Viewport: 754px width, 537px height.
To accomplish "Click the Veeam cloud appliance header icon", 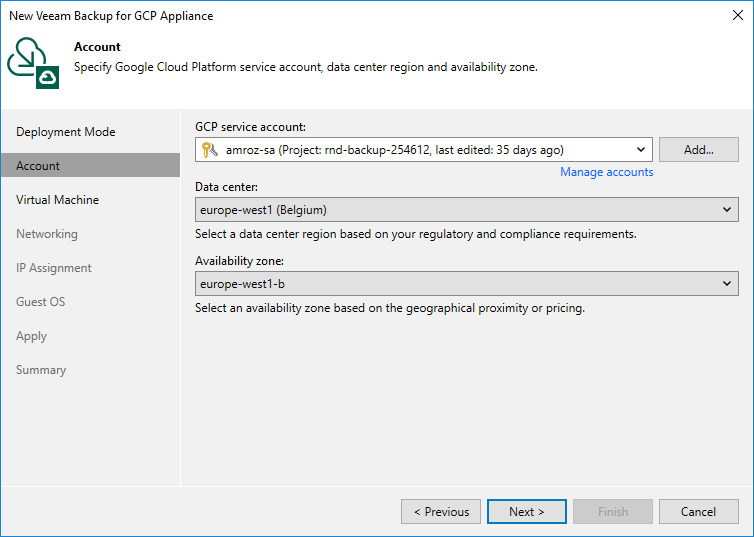I will tap(34, 62).
